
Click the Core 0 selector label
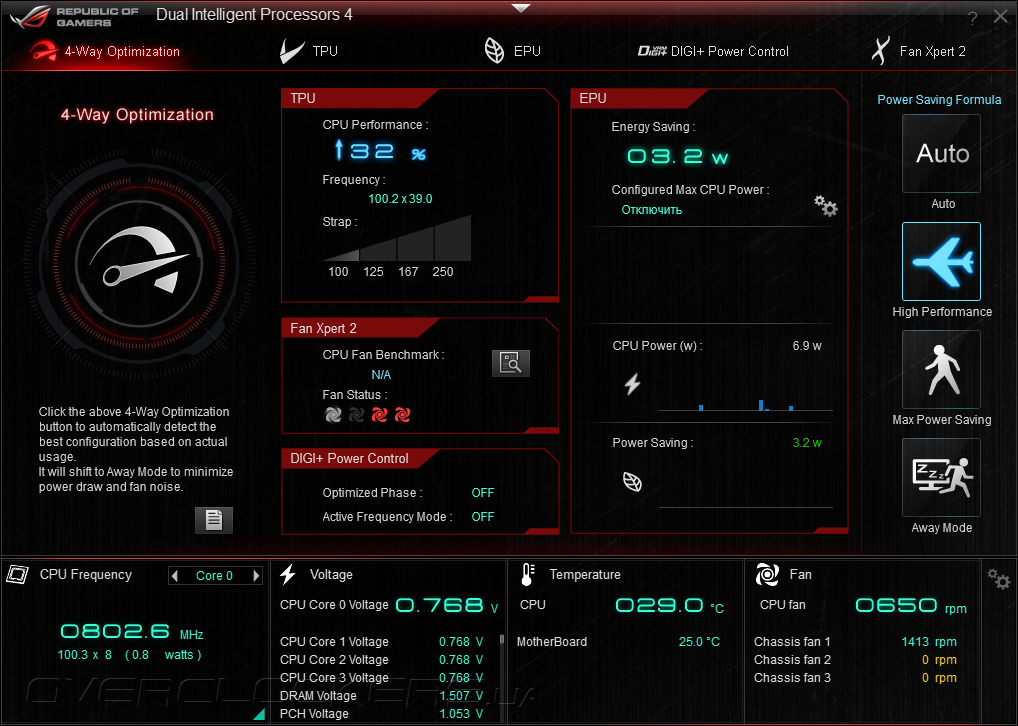214,575
